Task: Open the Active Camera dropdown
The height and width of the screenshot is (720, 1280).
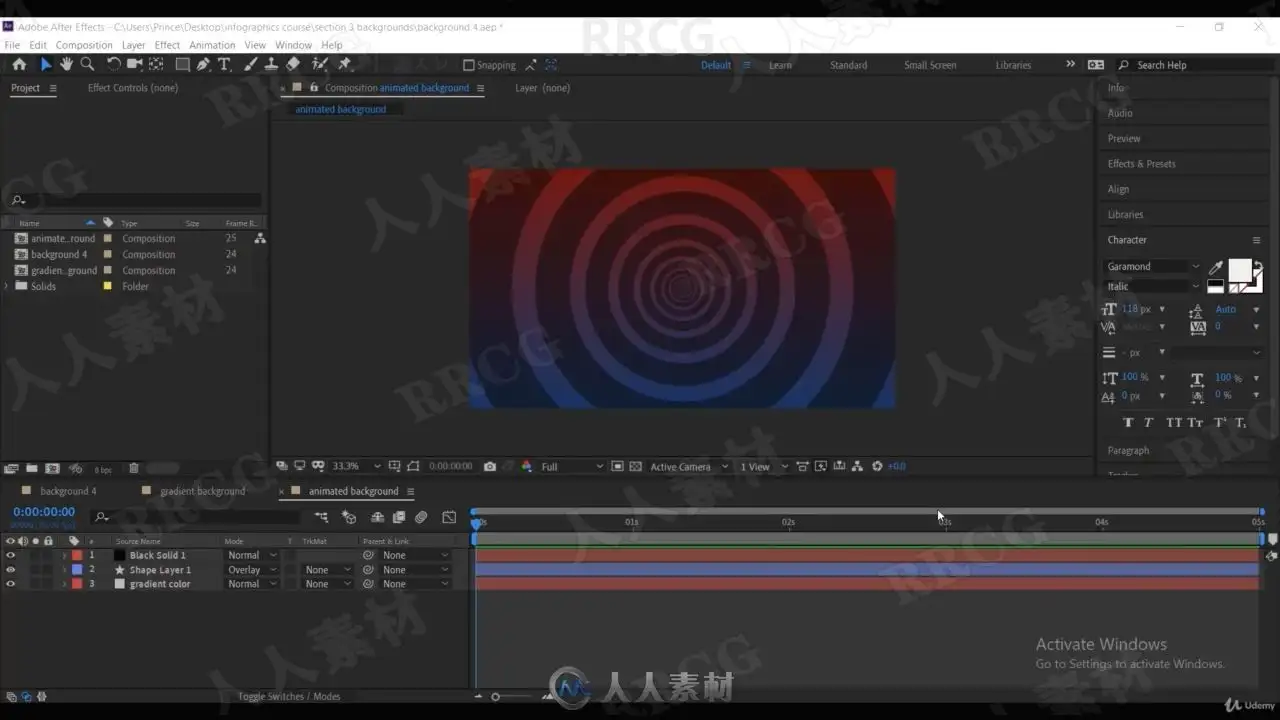Action: click(x=688, y=466)
